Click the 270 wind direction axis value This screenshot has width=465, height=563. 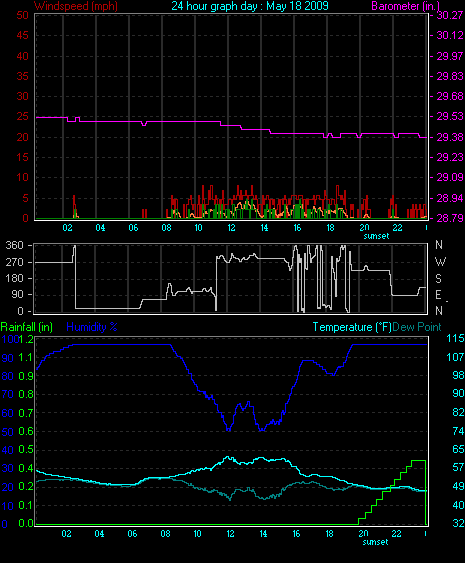pyautogui.click(x=15, y=262)
